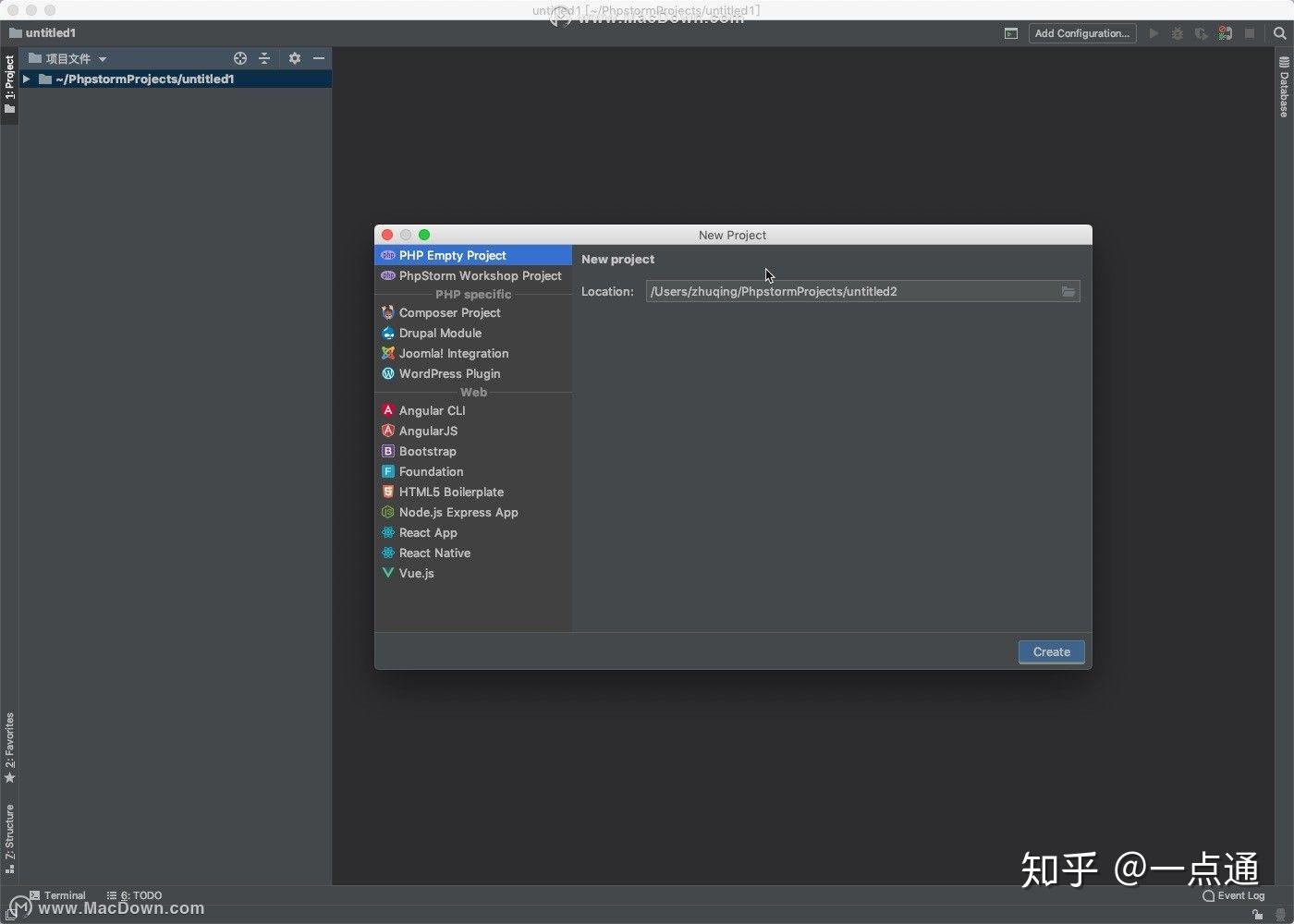Select Vue.js project template

[x=473, y=573]
